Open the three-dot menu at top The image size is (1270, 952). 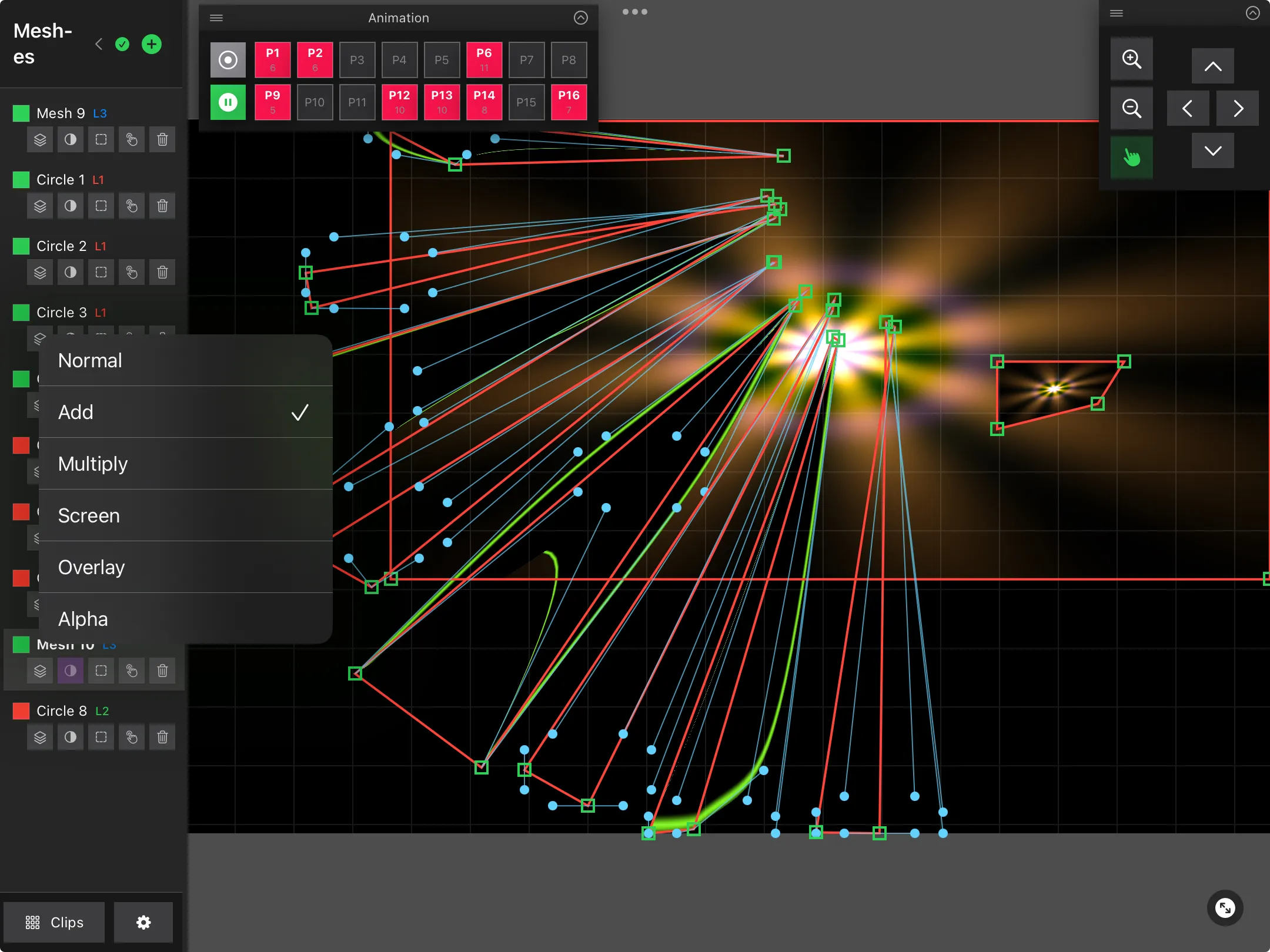[635, 12]
